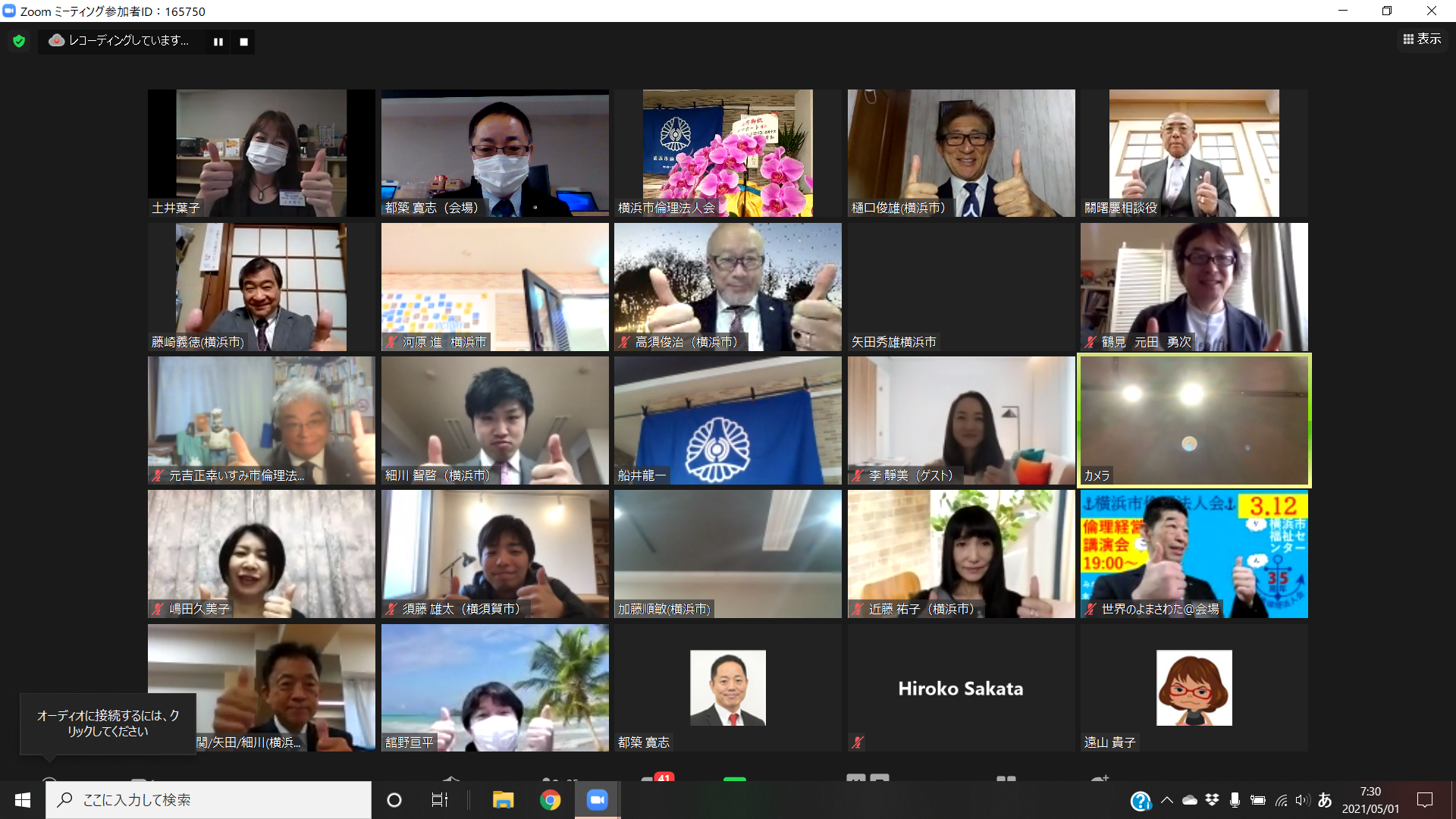Click the 遠山 貴子 avatar tile

1194,688
